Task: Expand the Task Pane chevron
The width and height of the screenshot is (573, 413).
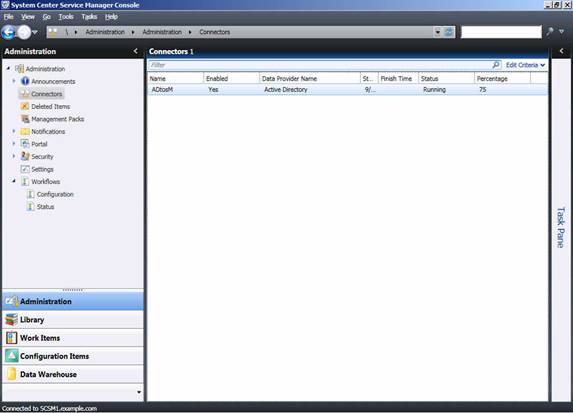Action: pos(562,51)
